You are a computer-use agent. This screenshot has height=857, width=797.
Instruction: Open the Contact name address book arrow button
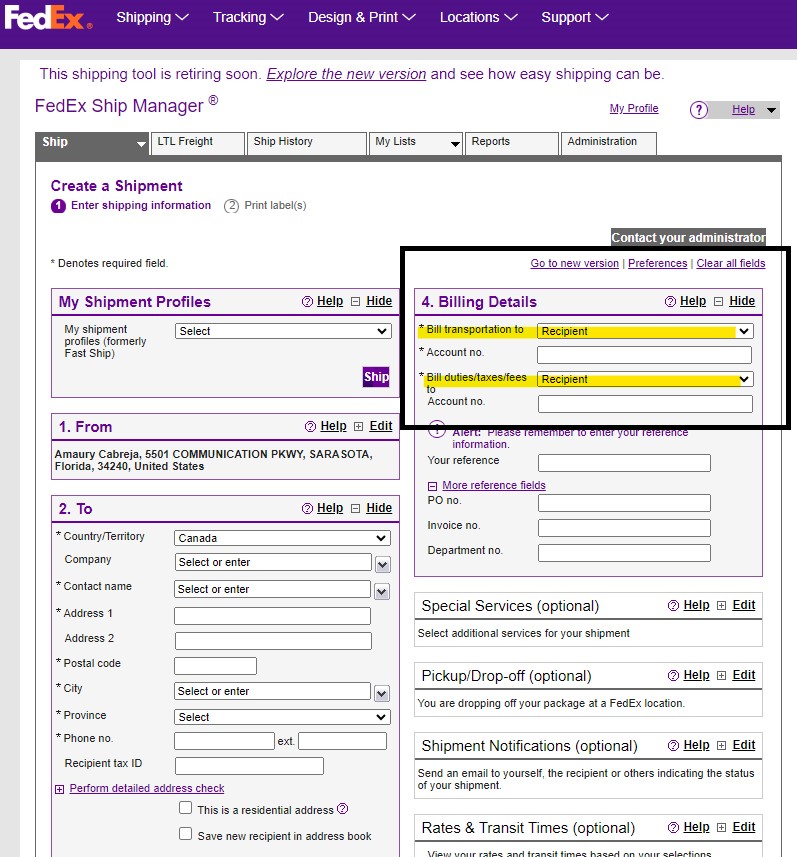coord(382,591)
